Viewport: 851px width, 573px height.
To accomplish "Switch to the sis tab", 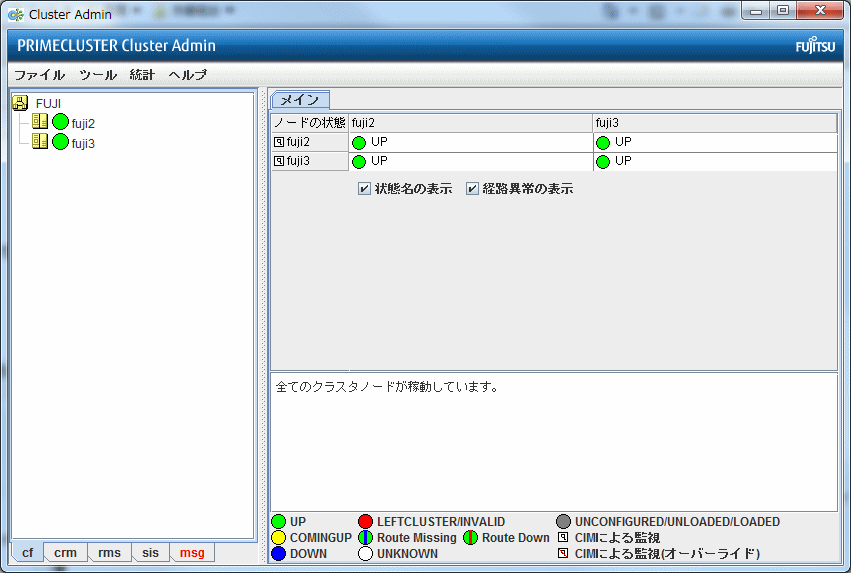I will click(150, 552).
